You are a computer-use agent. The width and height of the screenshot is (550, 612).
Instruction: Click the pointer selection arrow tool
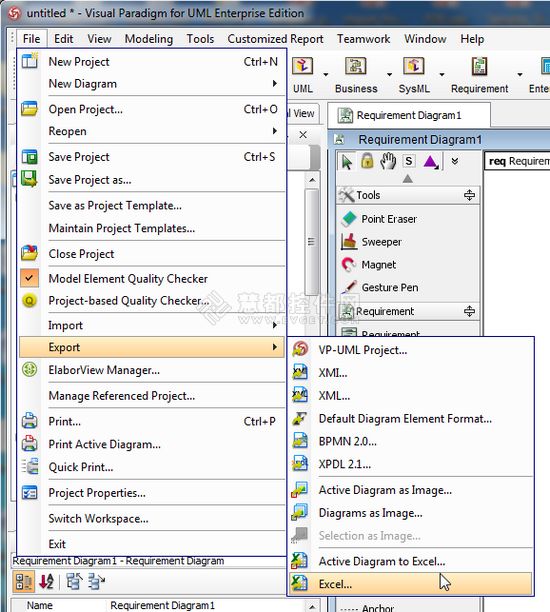point(347,161)
